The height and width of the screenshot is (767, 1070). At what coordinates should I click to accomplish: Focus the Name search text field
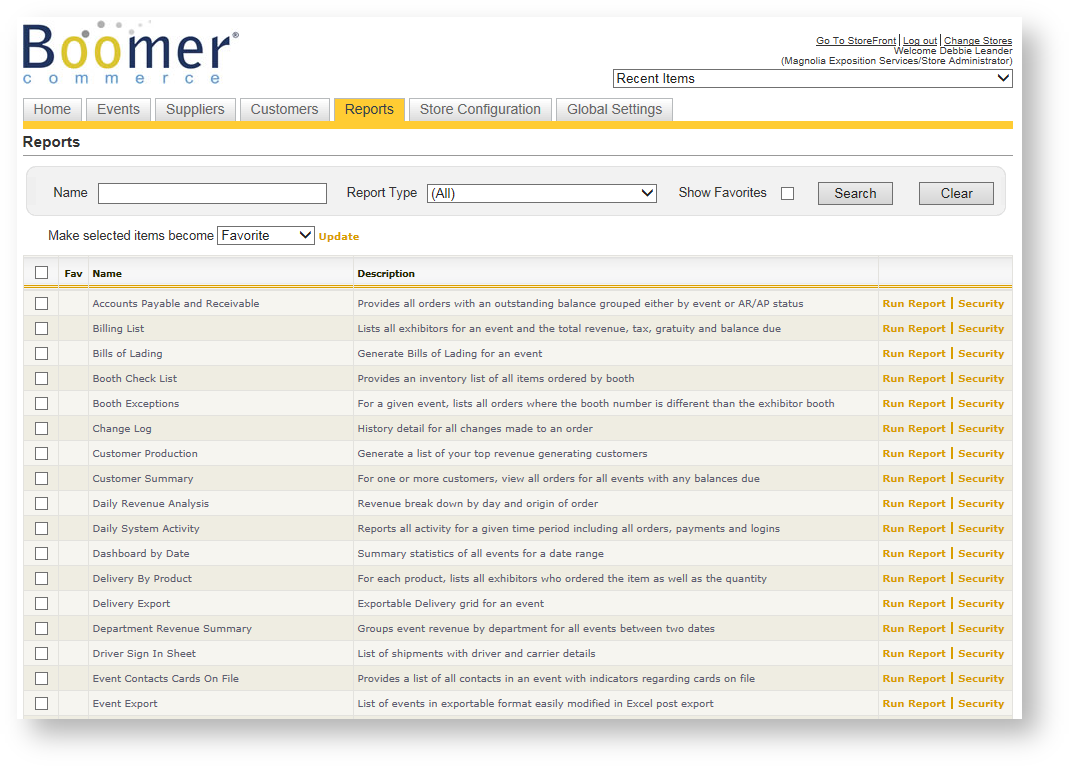coord(212,194)
